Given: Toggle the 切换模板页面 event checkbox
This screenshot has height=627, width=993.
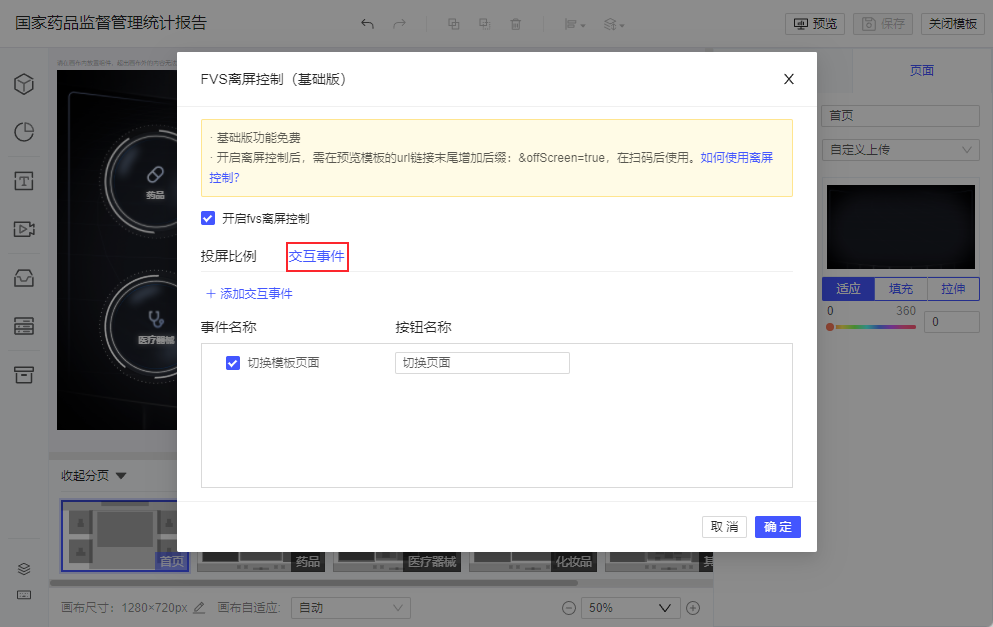Looking at the screenshot, I should pyautogui.click(x=233, y=363).
